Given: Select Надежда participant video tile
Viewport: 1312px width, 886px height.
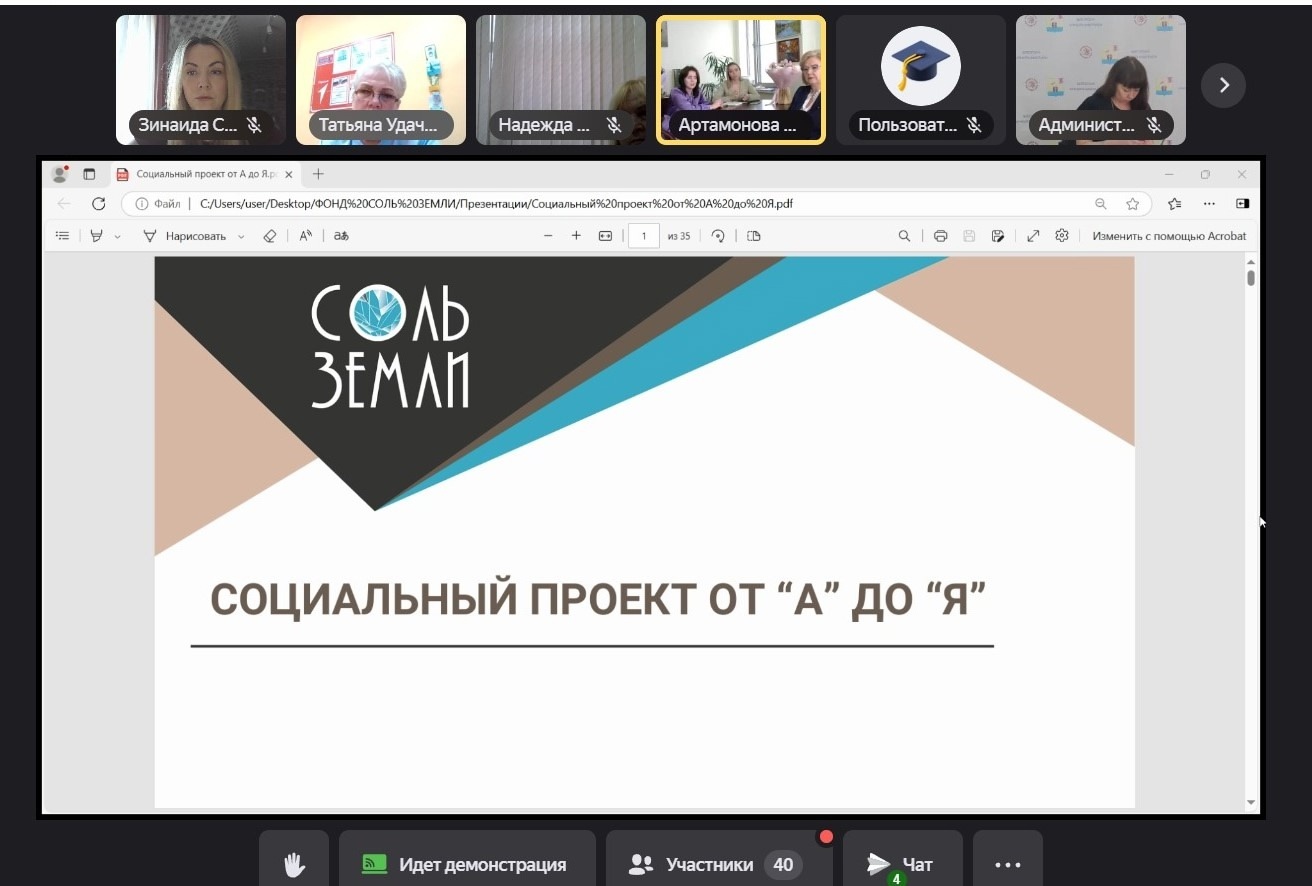Looking at the screenshot, I should tap(561, 80).
